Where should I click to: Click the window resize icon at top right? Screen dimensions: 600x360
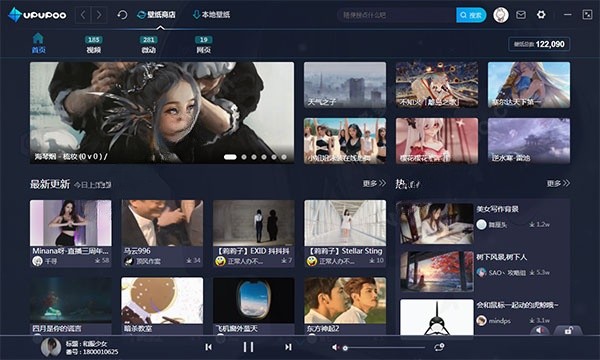(587, 15)
